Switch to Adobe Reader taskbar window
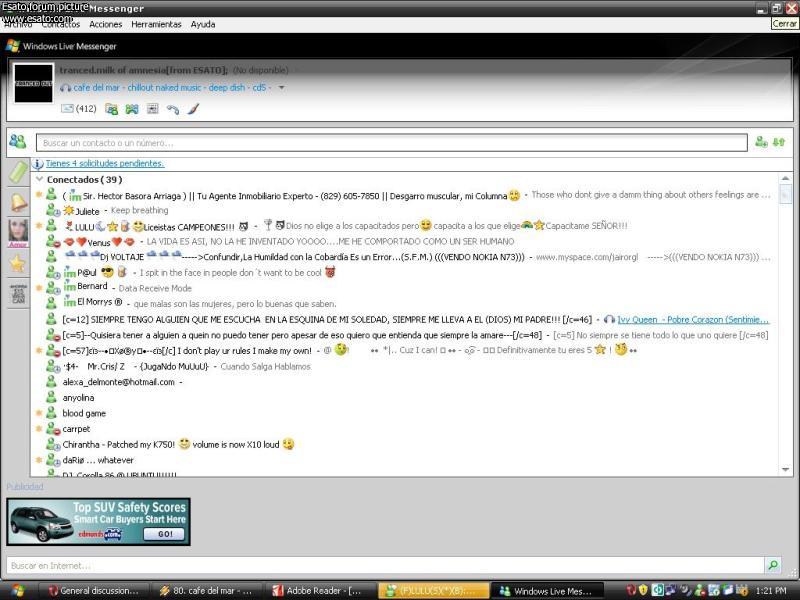800x600 pixels. tap(320, 591)
